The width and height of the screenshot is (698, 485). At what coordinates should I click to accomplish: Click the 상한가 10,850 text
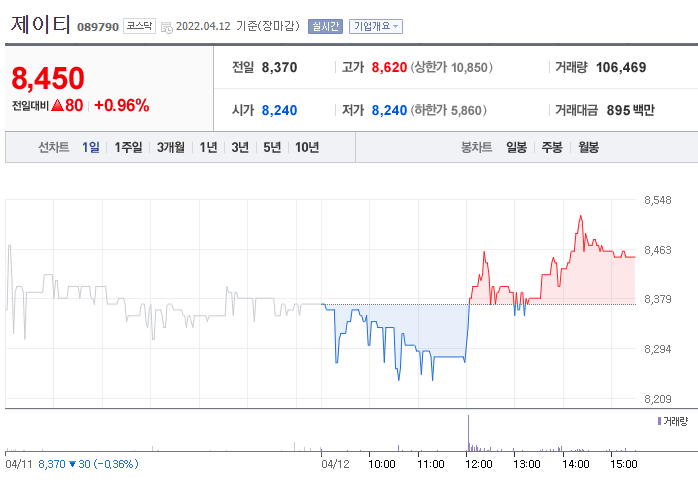[451, 67]
